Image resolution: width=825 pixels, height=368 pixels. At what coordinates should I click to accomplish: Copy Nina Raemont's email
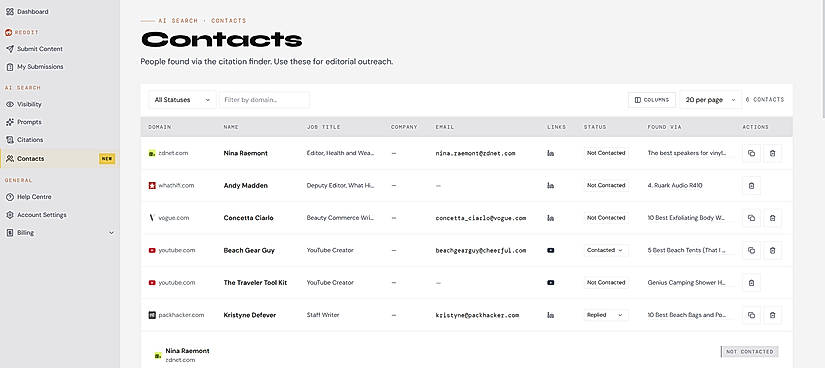click(x=751, y=153)
